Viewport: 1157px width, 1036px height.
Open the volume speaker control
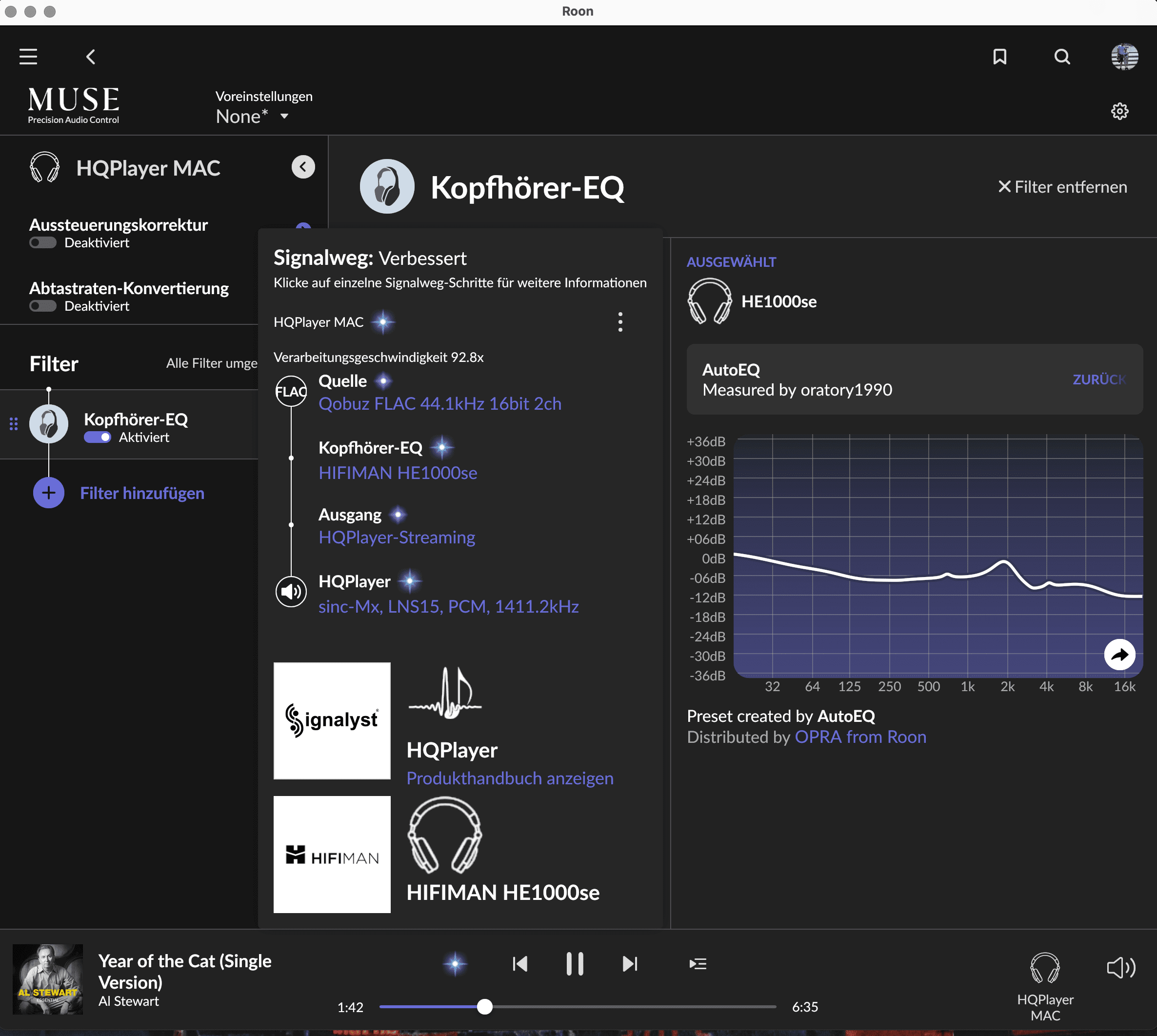(1120, 967)
